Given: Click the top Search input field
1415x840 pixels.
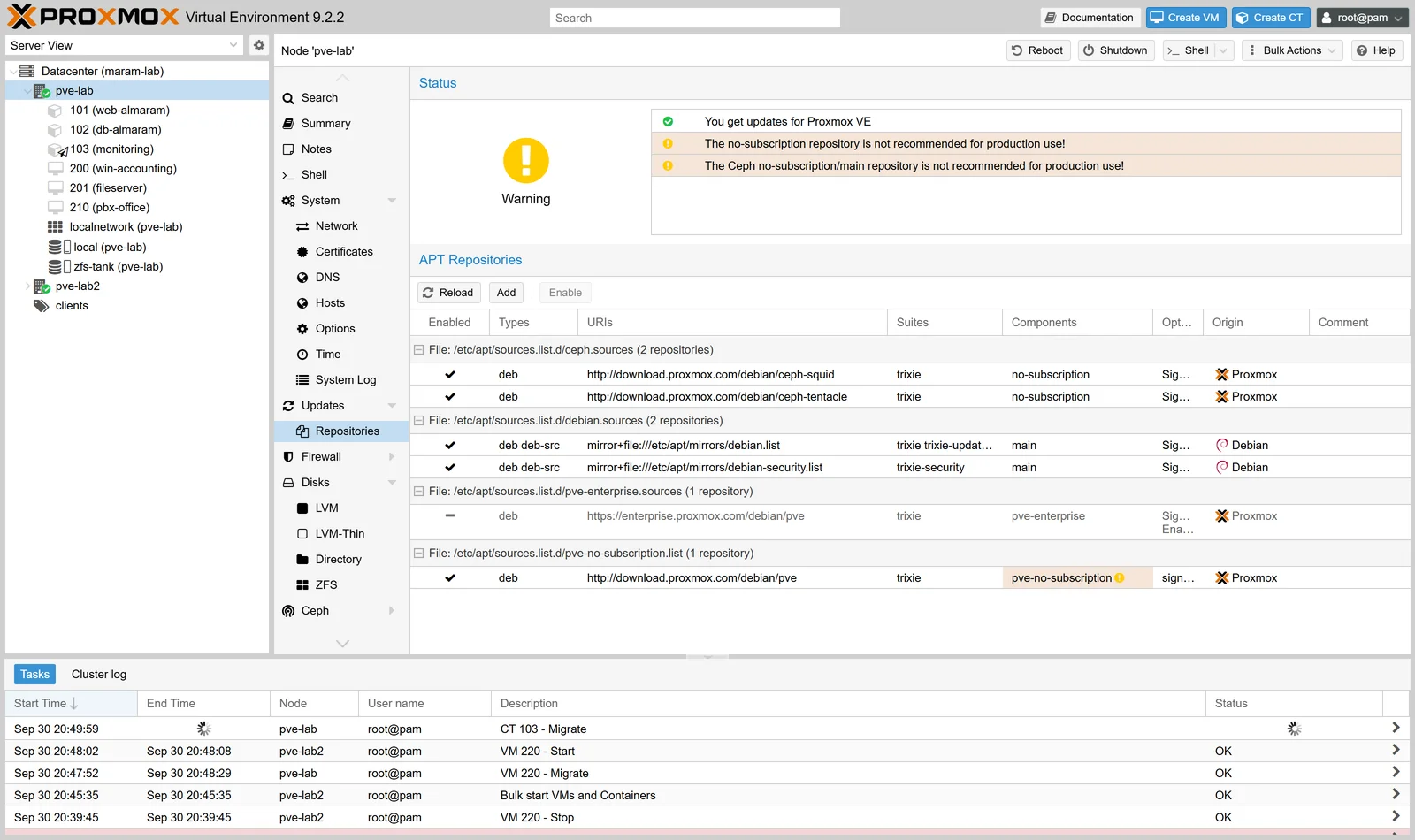Looking at the screenshot, I should (x=695, y=18).
